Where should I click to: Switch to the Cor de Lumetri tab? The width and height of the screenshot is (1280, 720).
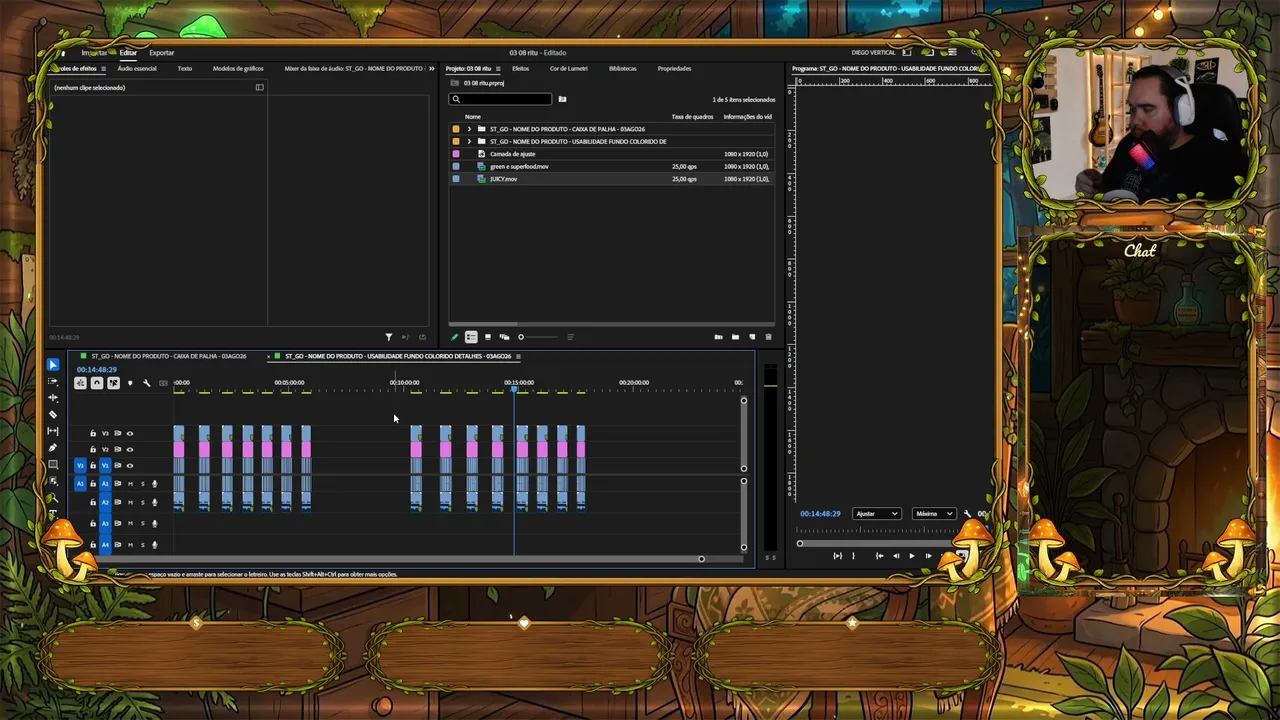[x=569, y=69]
